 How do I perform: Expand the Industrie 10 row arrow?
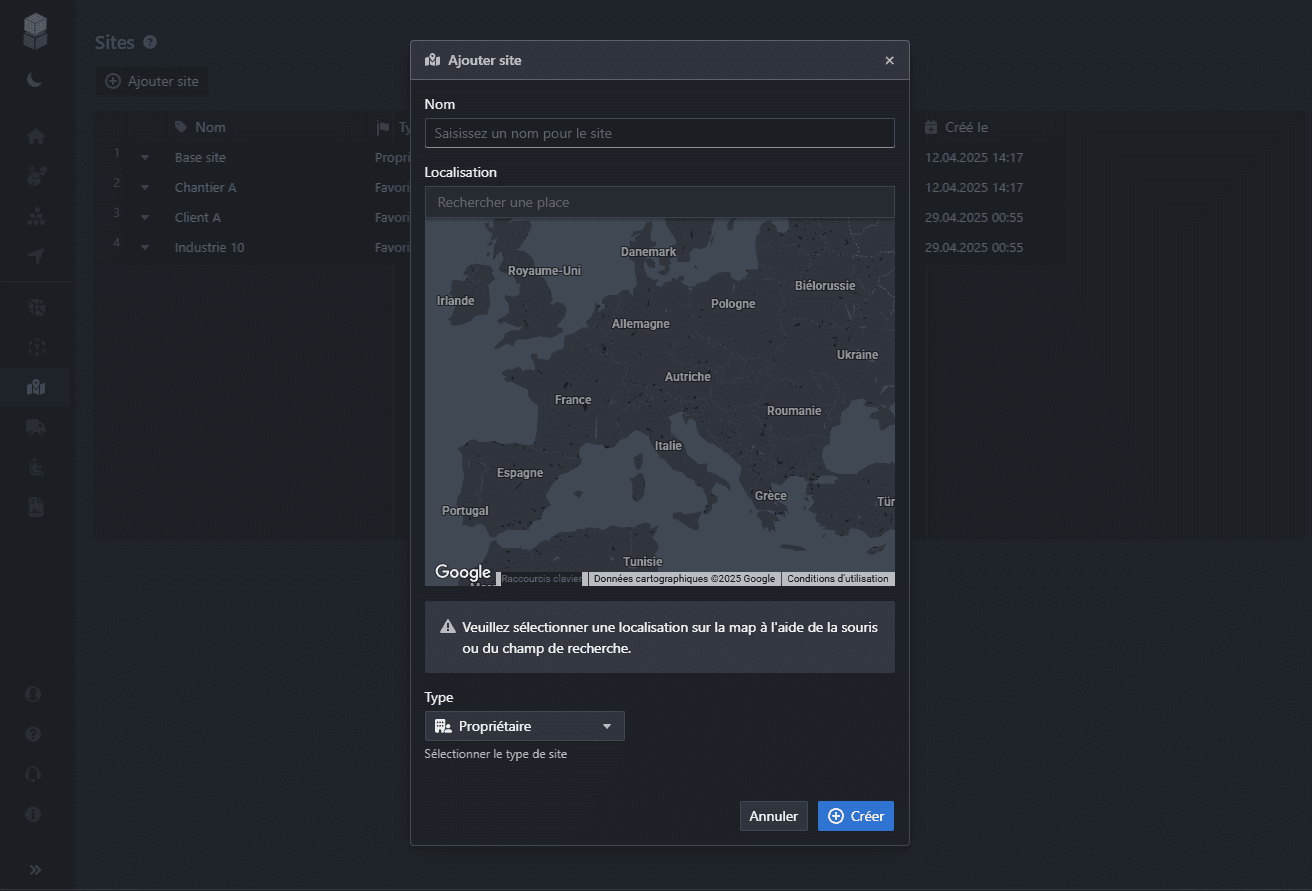point(145,248)
